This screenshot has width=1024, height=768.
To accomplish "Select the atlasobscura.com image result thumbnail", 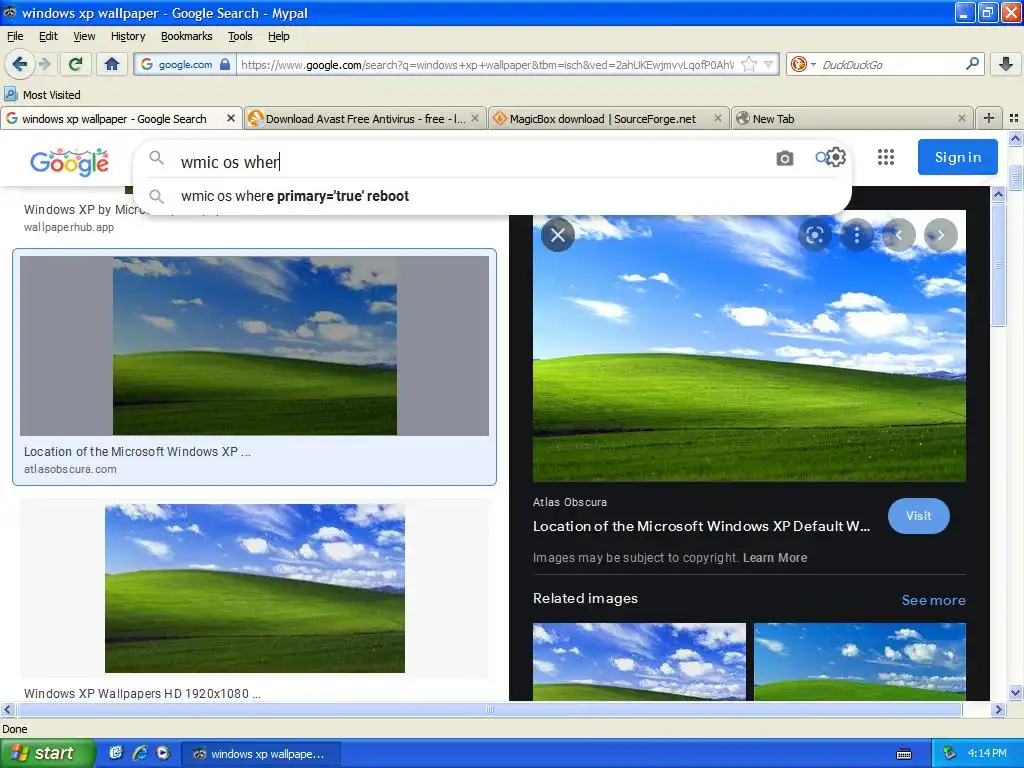I will click(x=255, y=345).
